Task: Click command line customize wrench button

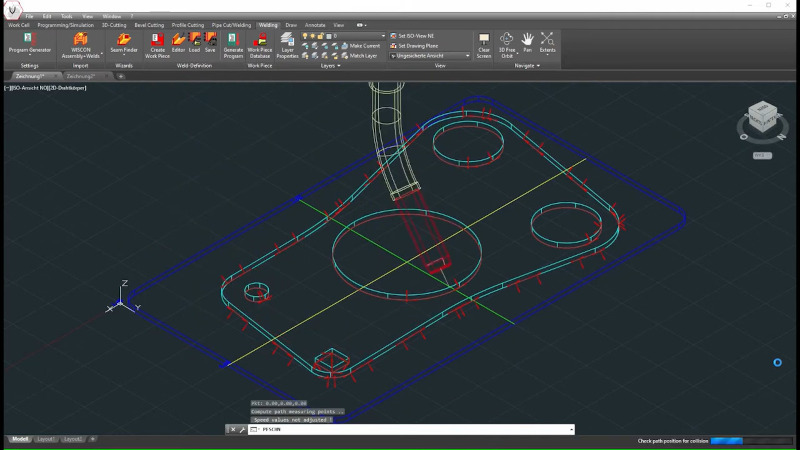Action: pos(242,430)
